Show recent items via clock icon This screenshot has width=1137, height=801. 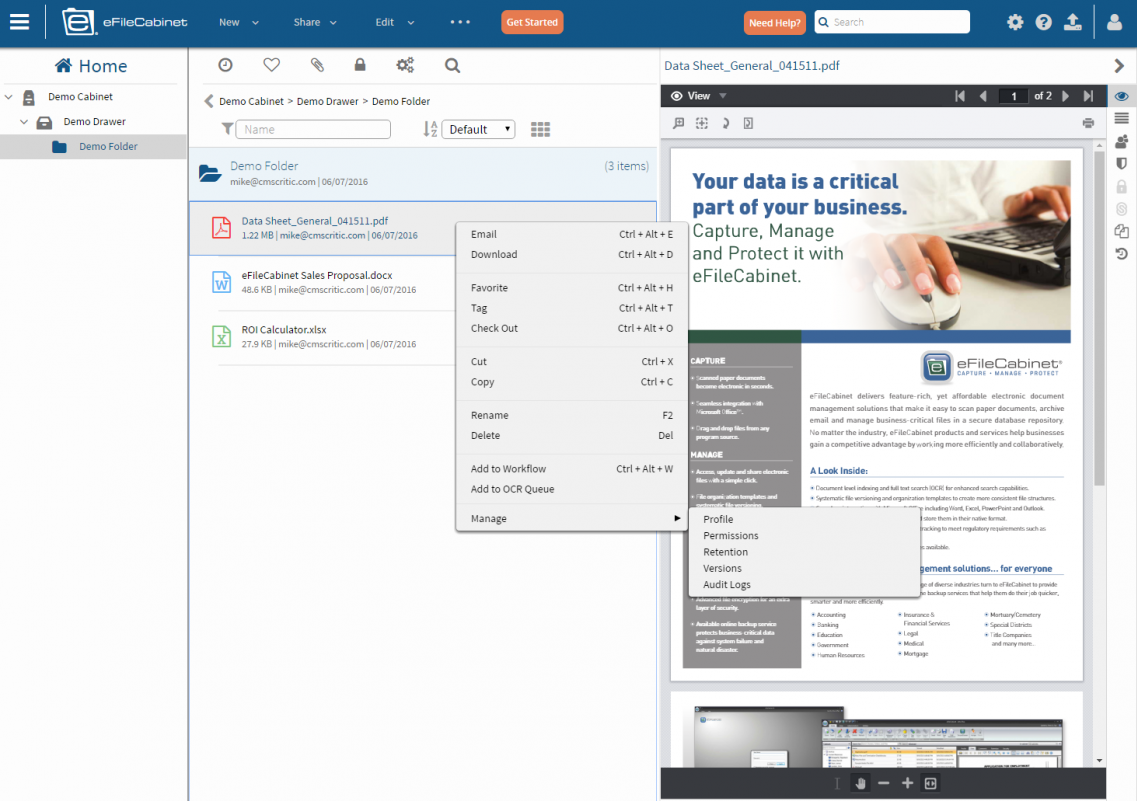point(226,65)
